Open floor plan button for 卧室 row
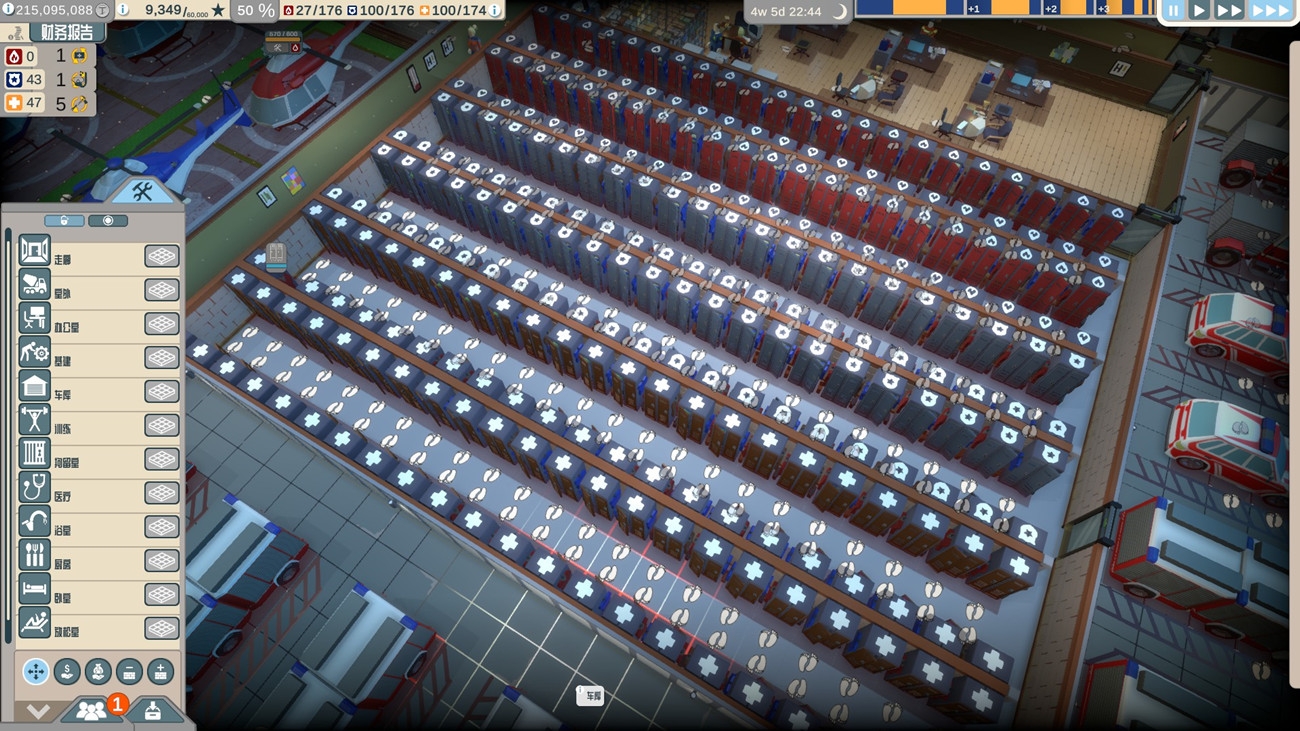Viewport: 1300px width, 731px height. click(x=162, y=595)
